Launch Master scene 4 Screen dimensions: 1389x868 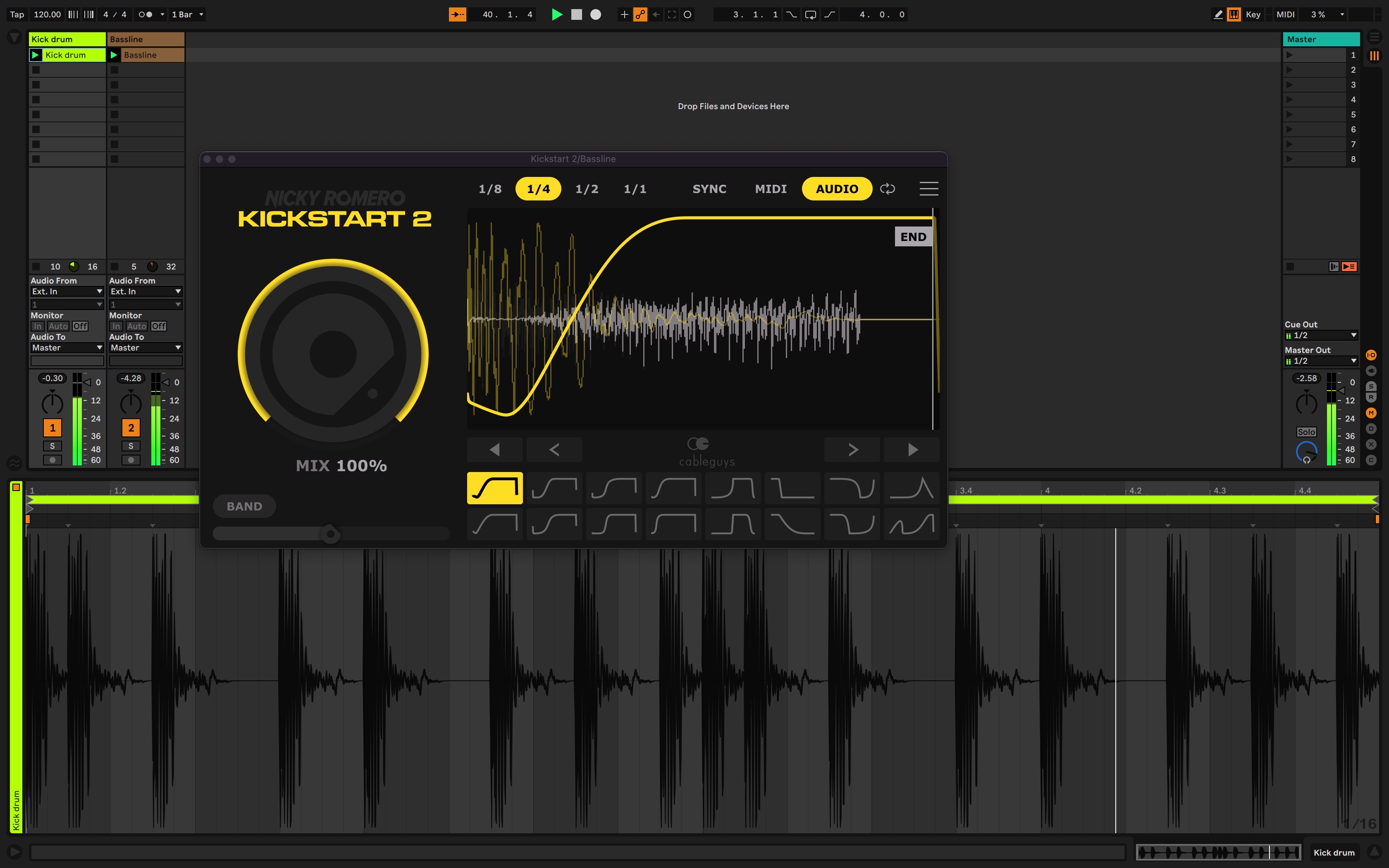[x=1290, y=100]
